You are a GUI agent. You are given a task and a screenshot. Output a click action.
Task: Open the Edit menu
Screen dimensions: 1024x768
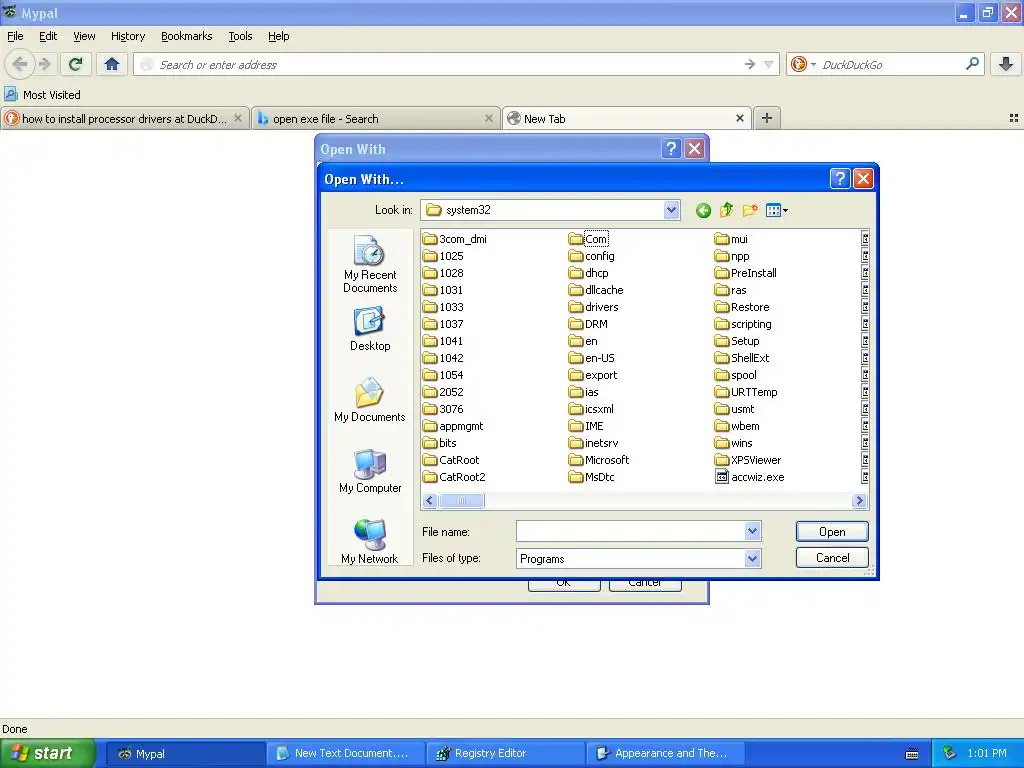[x=48, y=36]
